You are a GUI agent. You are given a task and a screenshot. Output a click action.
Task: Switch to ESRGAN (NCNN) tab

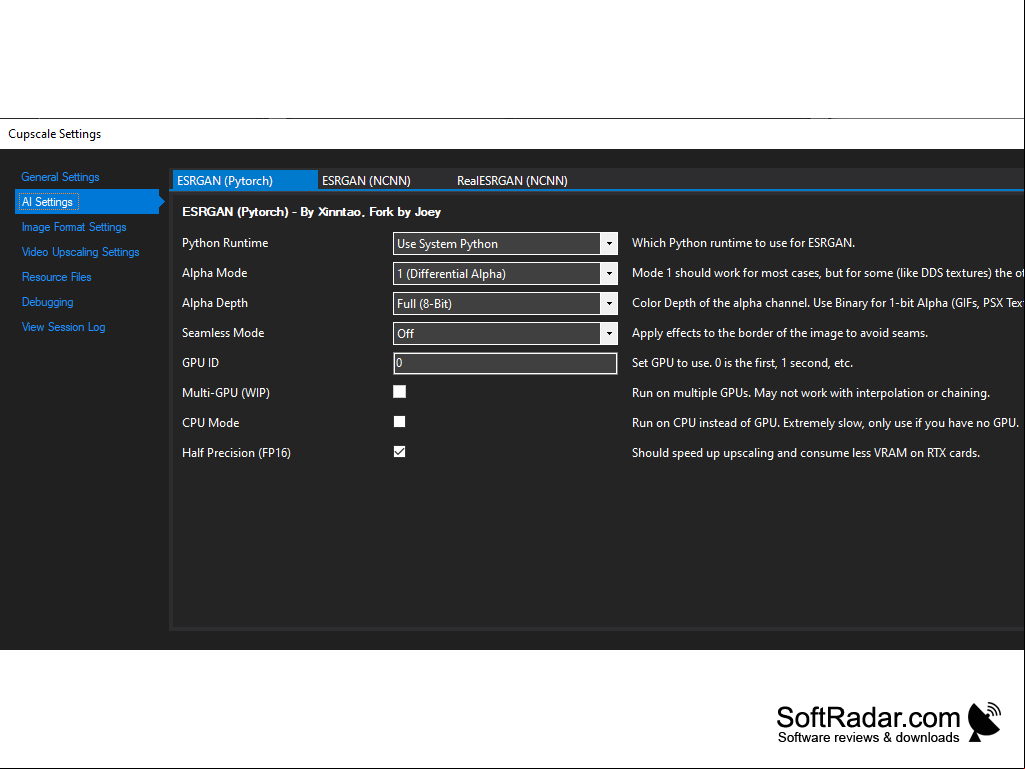[x=366, y=180]
